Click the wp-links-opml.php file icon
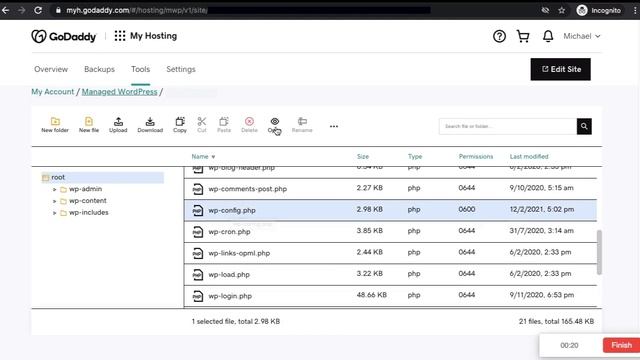The width and height of the screenshot is (640, 360). point(198,253)
